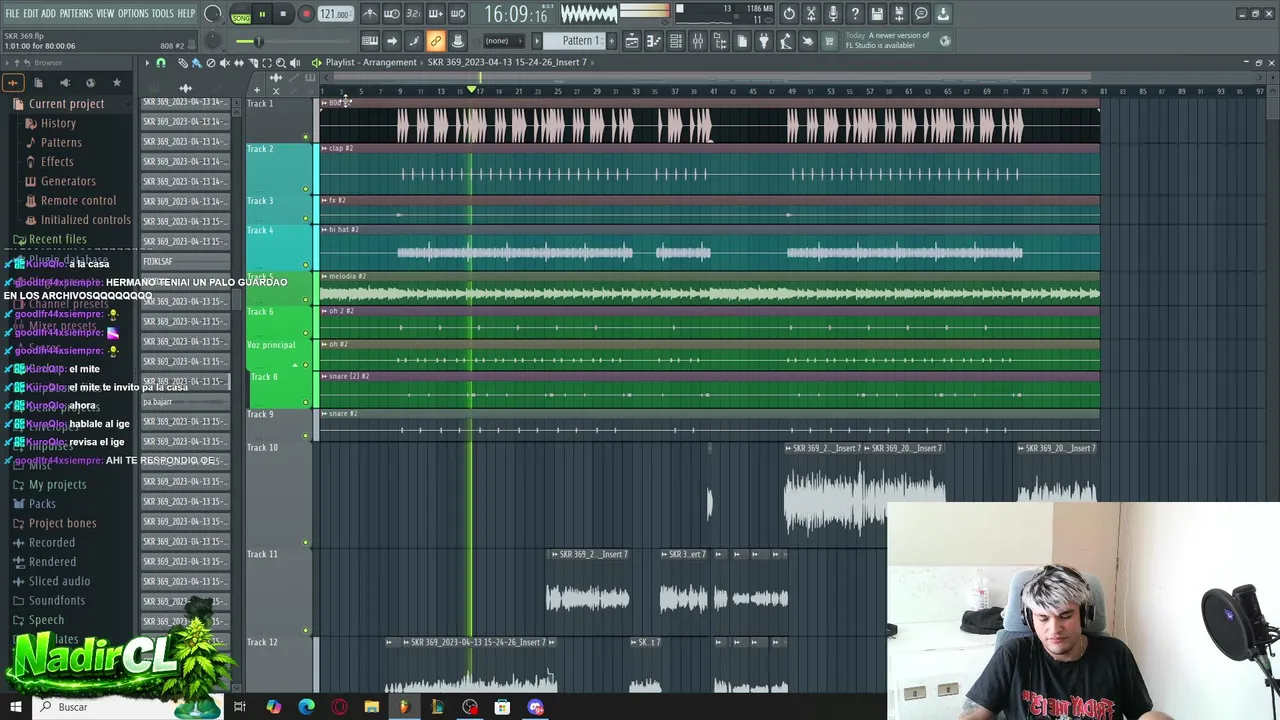1280x720 pixels.
Task: Expand the Recorded folder in browser
Action: [x=52, y=543]
